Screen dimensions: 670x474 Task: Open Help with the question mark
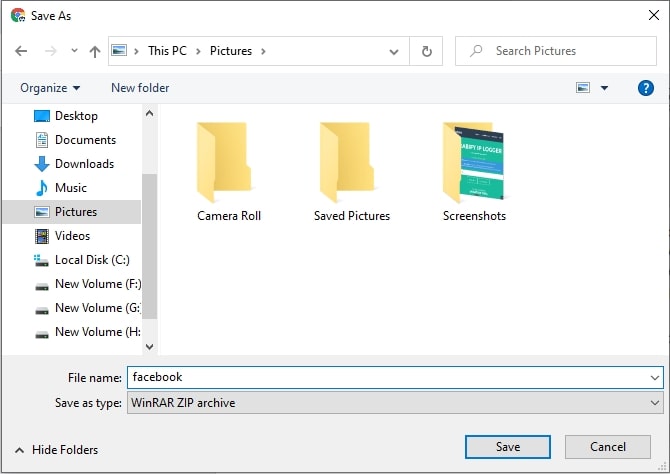(x=646, y=88)
